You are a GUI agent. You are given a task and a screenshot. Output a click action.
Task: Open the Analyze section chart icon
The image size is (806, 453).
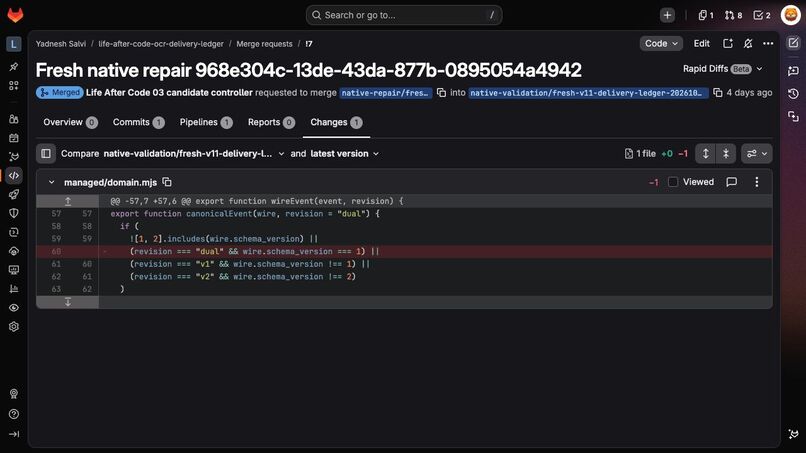click(14, 288)
